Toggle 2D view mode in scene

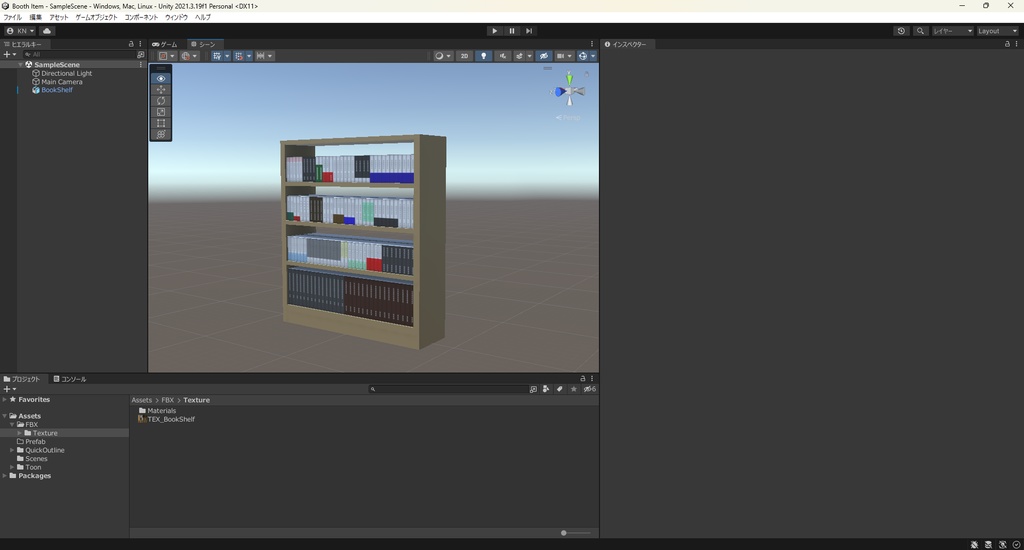(464, 56)
